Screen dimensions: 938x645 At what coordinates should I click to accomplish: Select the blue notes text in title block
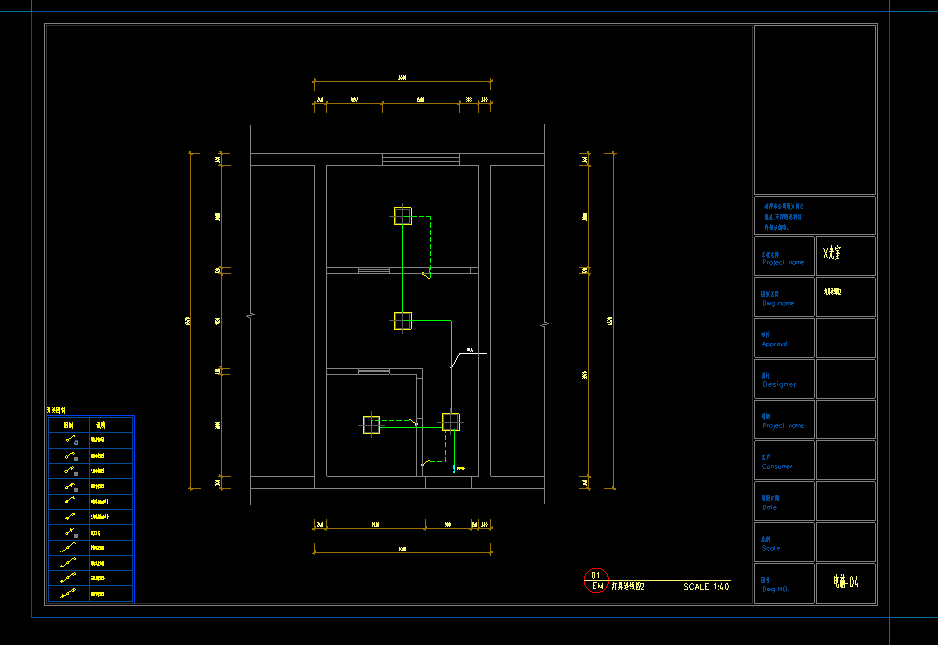(784, 215)
